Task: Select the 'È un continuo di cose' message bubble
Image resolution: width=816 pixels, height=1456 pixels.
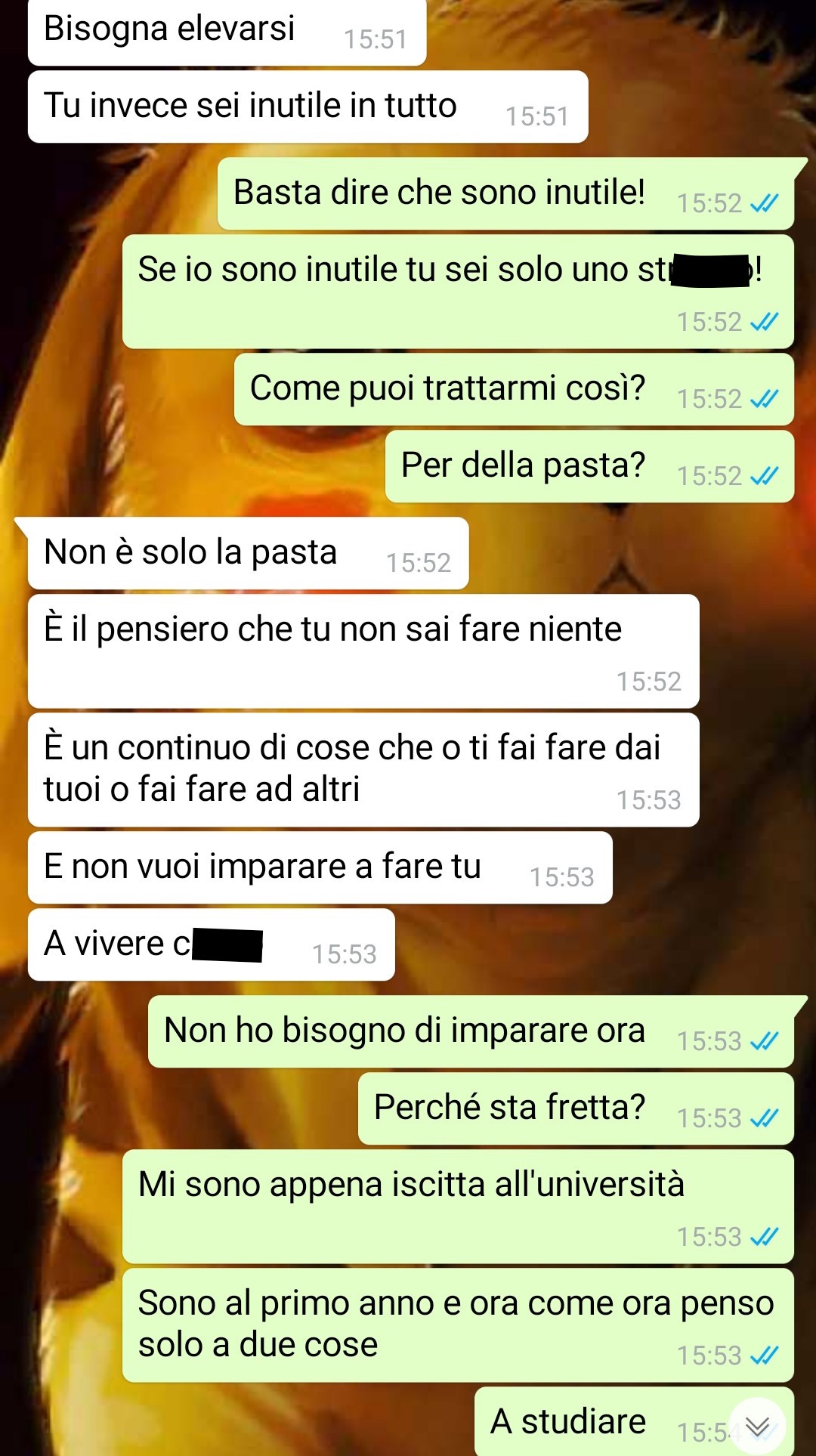Action: (x=363, y=770)
